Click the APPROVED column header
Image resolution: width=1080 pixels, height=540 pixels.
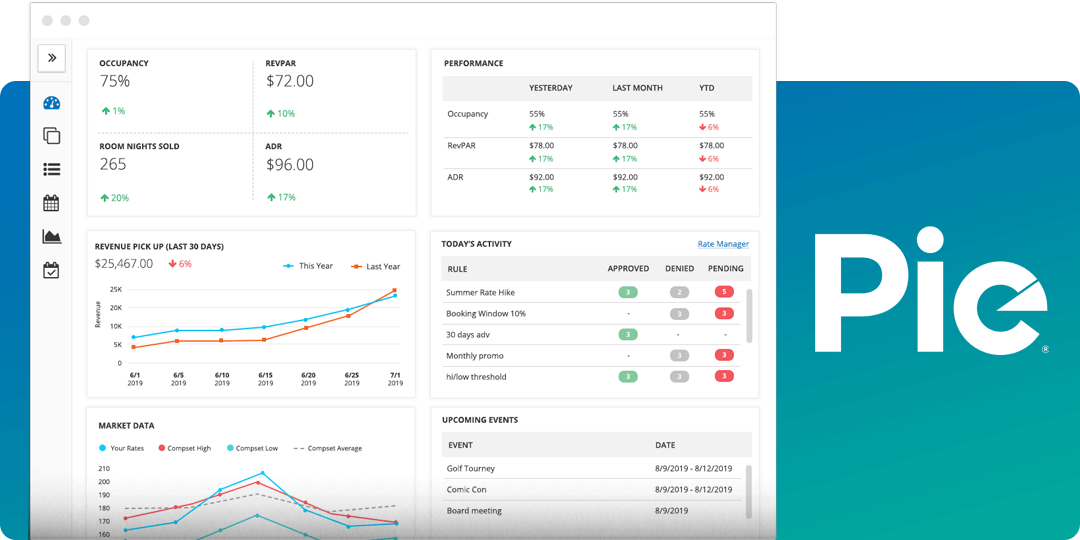pyautogui.click(x=627, y=269)
